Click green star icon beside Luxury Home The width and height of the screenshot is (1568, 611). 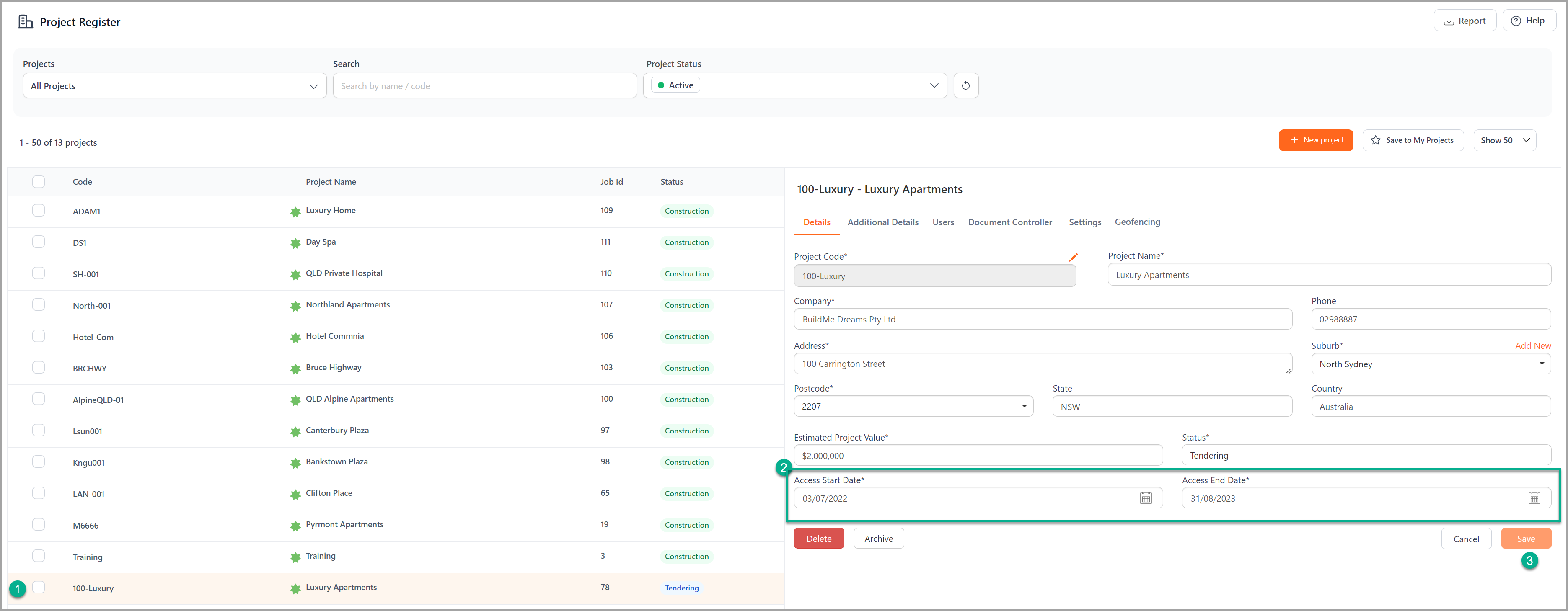(x=295, y=212)
